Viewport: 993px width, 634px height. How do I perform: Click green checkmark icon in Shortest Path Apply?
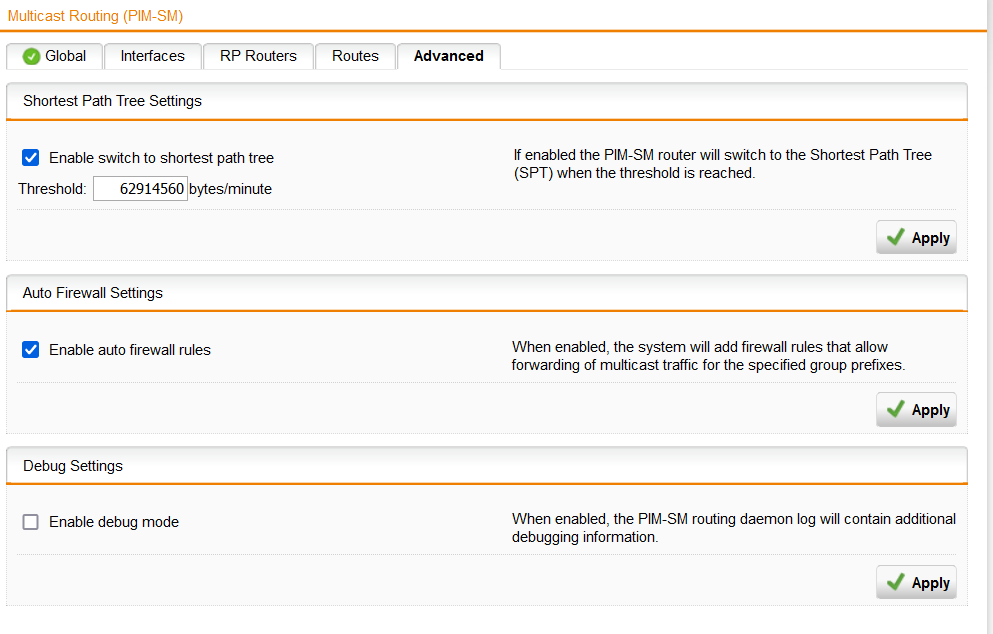click(895, 237)
